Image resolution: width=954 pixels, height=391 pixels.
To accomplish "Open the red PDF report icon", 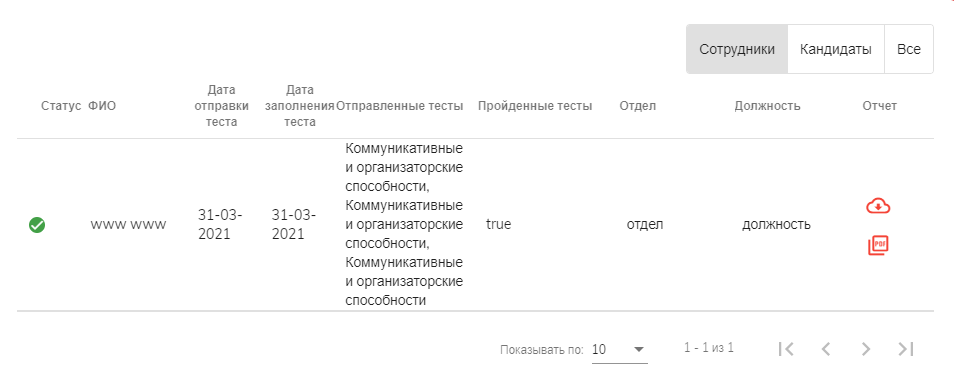I will (x=878, y=246).
